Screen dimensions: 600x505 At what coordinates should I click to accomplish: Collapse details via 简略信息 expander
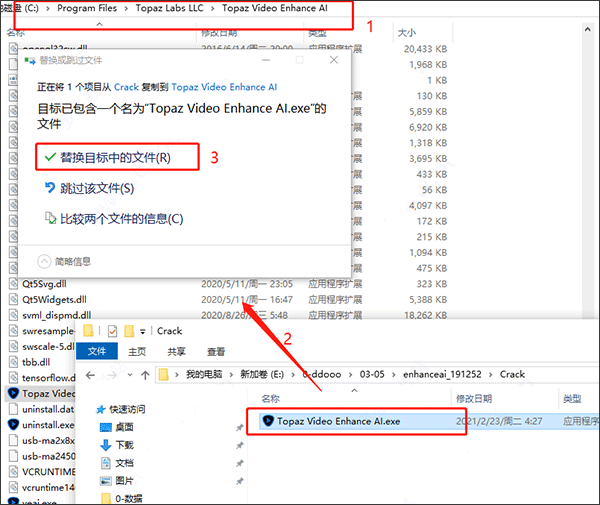pyautogui.click(x=64, y=262)
